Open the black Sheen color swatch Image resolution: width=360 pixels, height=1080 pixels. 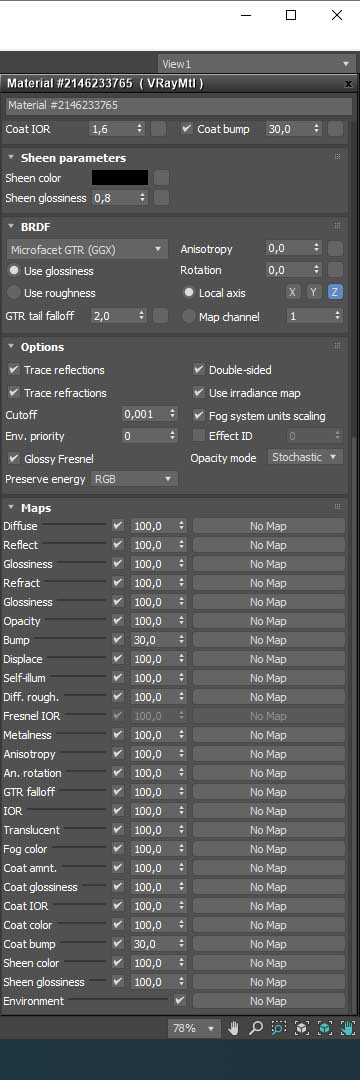click(x=120, y=178)
